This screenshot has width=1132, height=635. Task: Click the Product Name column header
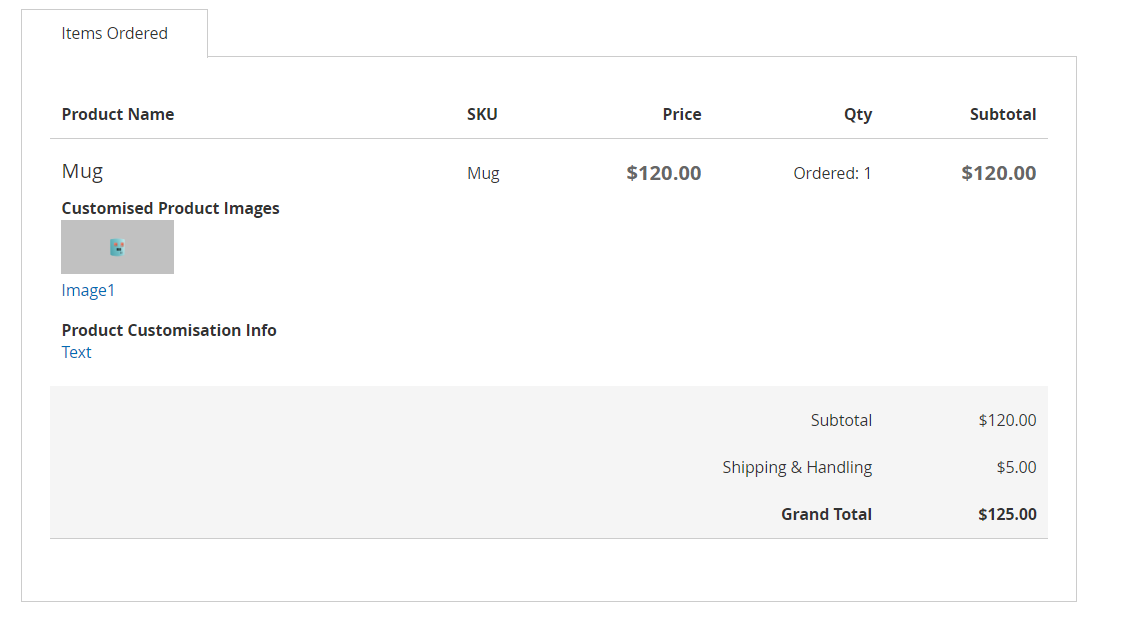coord(117,114)
